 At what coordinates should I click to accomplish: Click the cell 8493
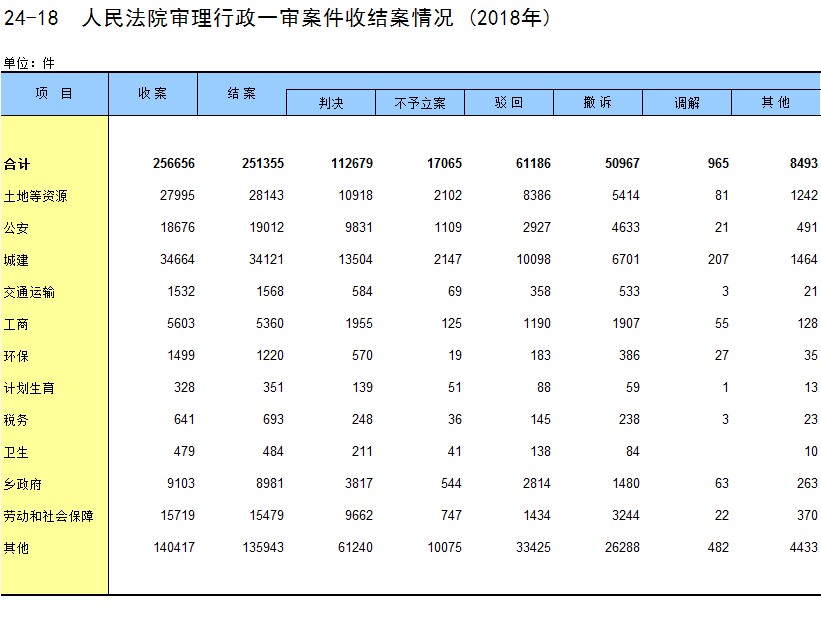(x=804, y=163)
